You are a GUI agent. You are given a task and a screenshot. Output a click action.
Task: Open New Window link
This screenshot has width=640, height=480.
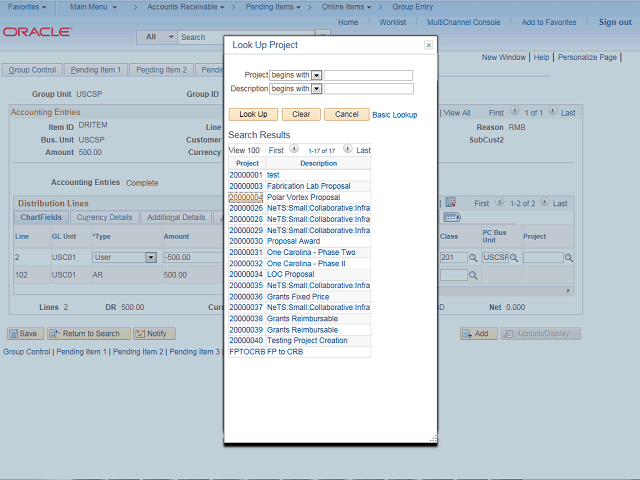click(504, 58)
